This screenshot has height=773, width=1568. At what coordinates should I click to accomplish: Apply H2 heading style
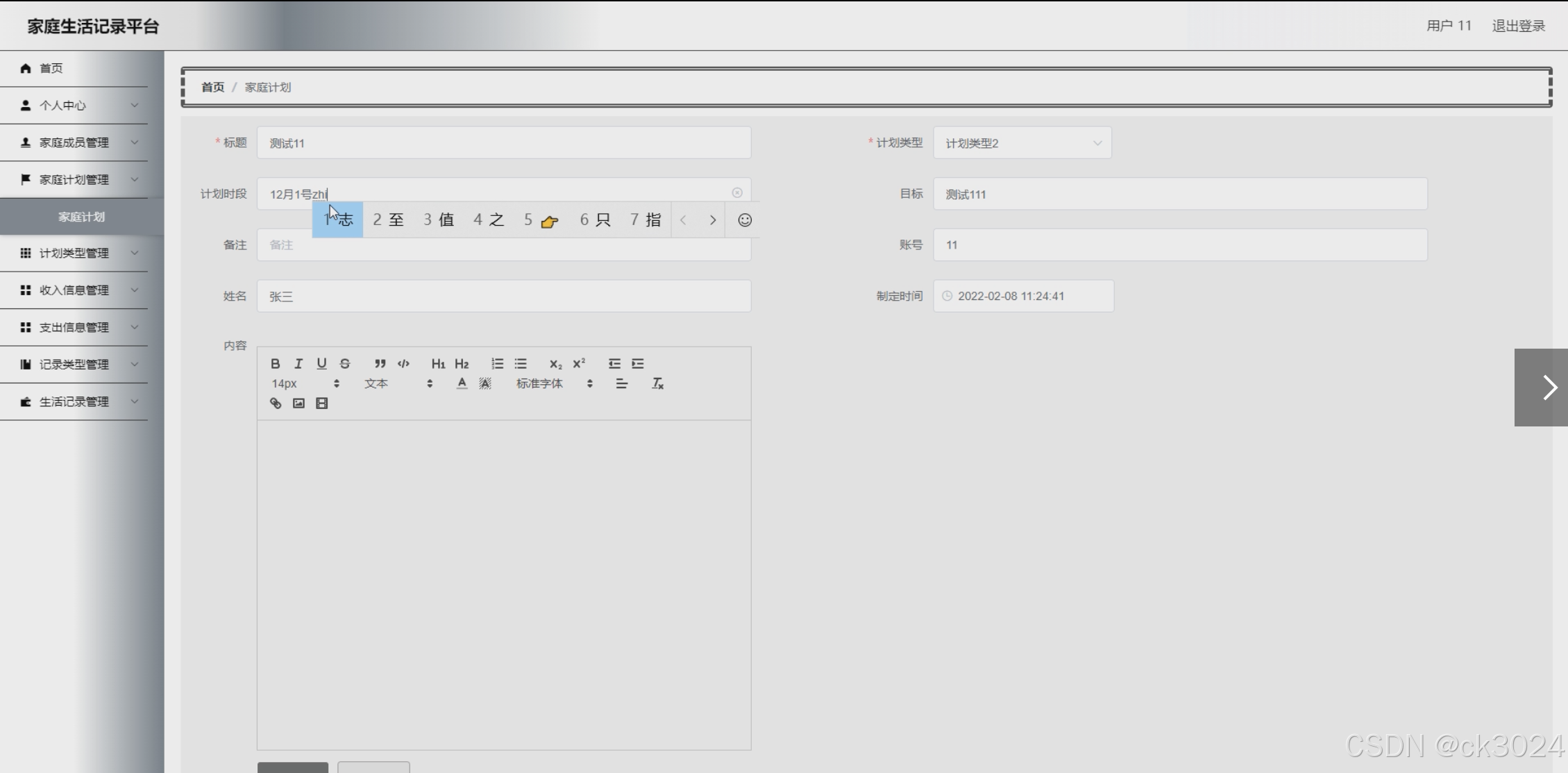pyautogui.click(x=462, y=363)
